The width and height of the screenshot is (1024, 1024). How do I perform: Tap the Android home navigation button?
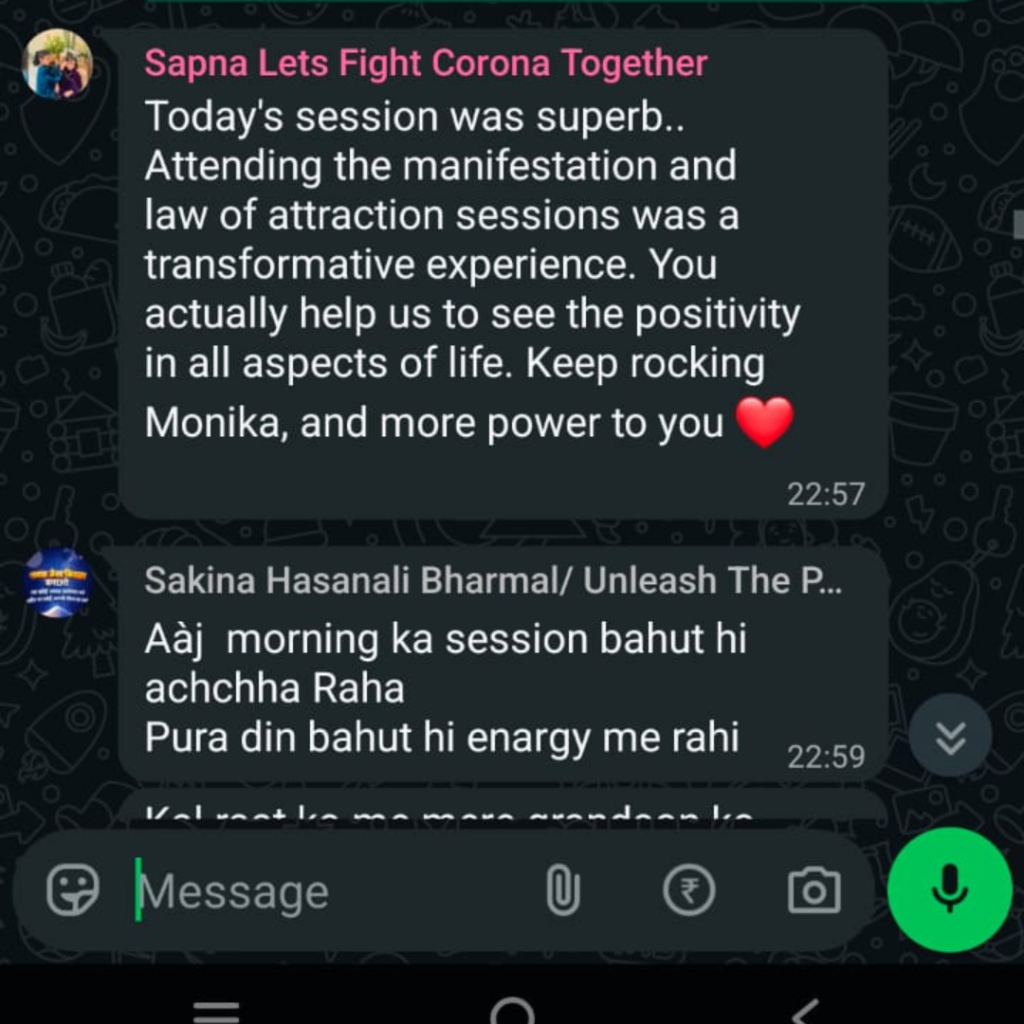(513, 1012)
